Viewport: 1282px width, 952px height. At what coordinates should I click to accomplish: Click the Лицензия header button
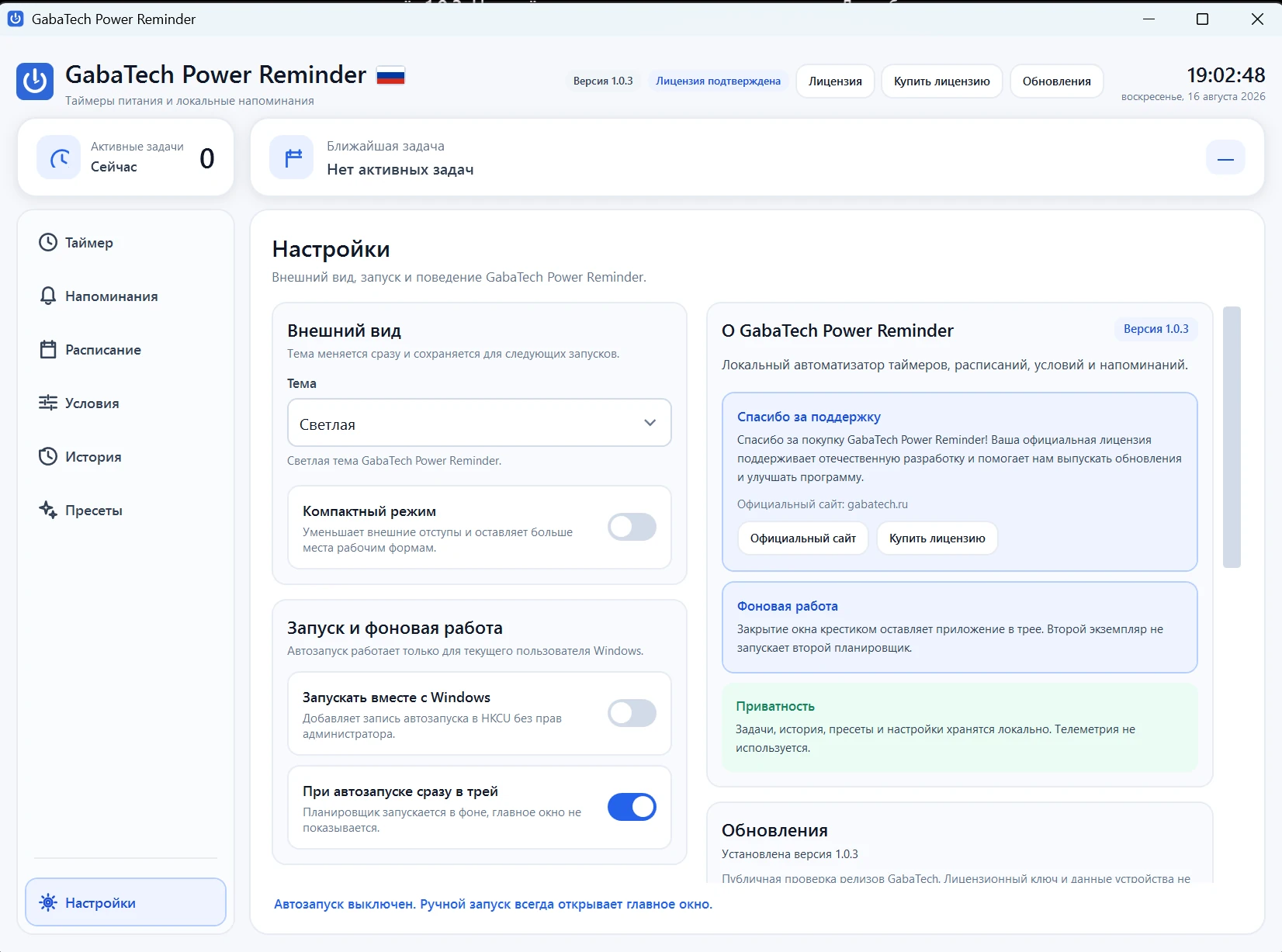pos(835,81)
